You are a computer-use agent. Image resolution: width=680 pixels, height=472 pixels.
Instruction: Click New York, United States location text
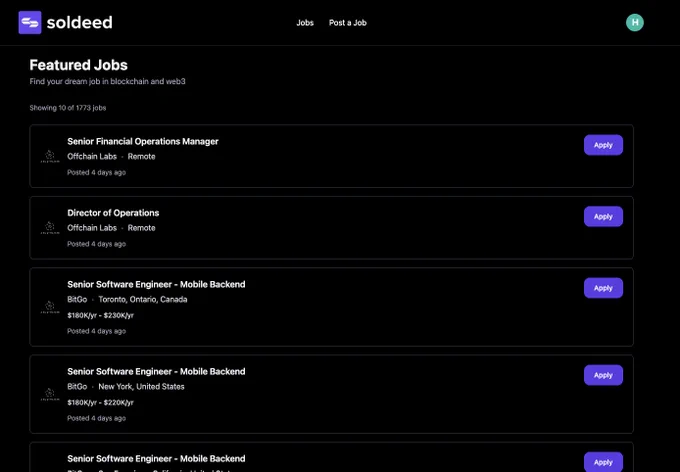coord(141,387)
